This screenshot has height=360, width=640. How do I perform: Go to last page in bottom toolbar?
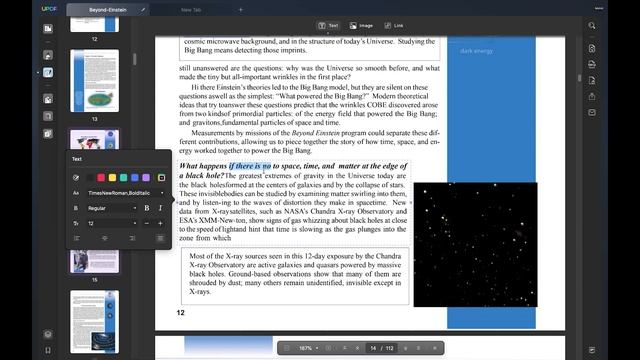pos(418,348)
